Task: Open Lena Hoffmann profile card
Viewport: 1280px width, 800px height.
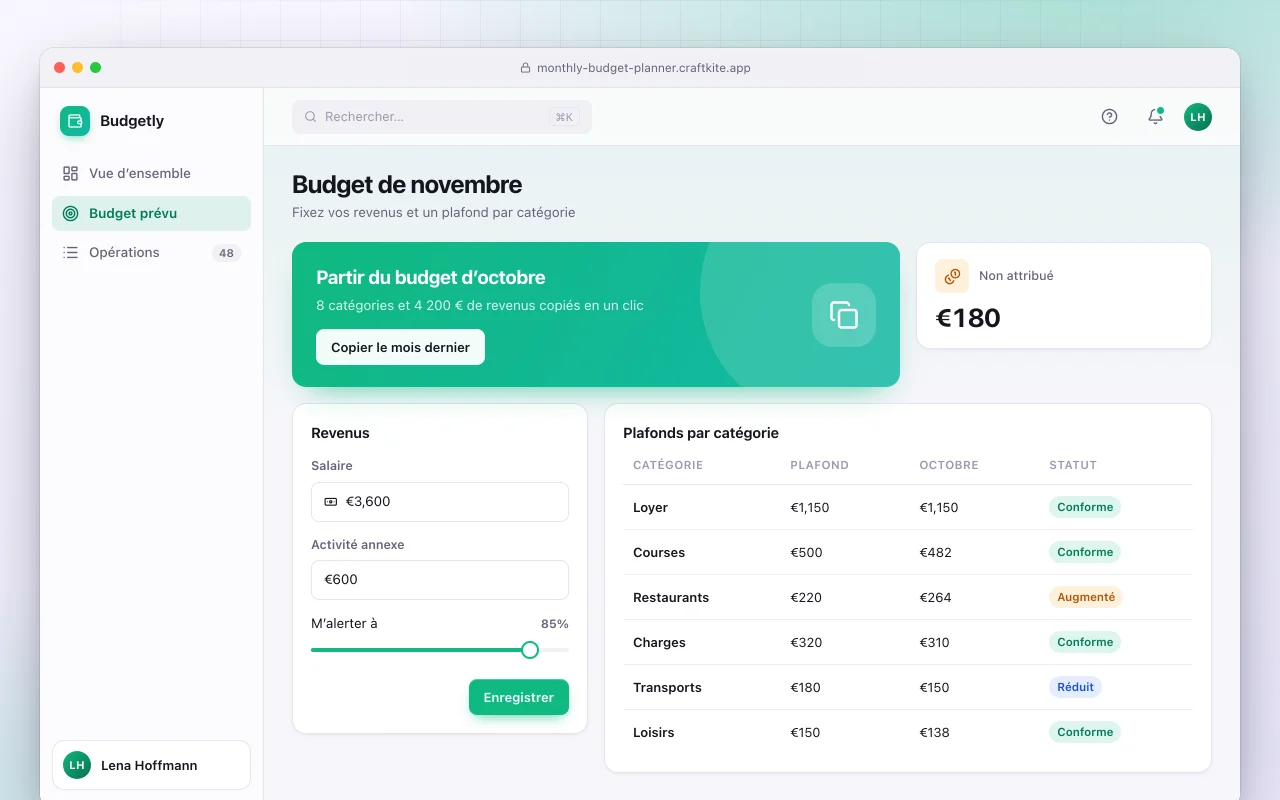Action: 151,765
